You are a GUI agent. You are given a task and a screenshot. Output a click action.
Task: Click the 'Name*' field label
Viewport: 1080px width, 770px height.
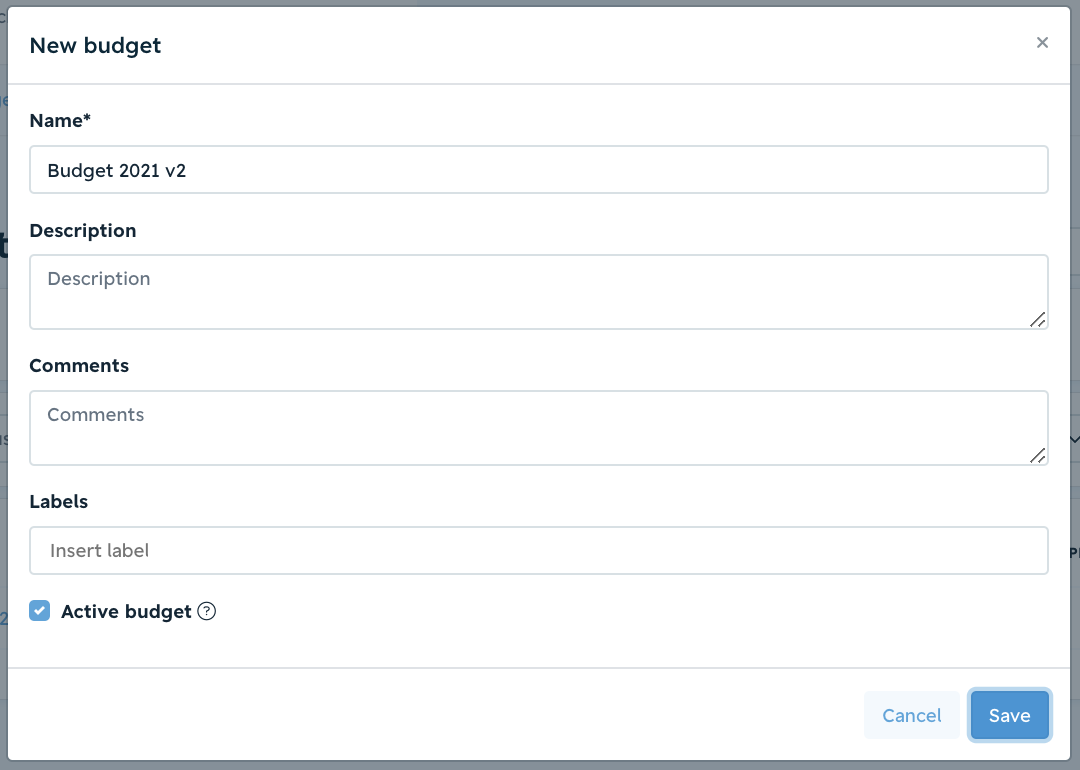click(x=60, y=121)
